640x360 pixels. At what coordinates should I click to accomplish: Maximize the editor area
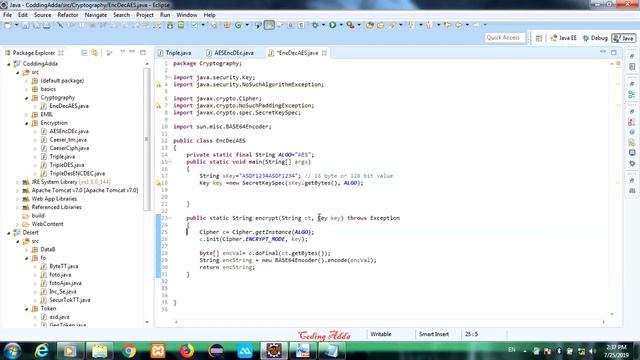(x=613, y=52)
